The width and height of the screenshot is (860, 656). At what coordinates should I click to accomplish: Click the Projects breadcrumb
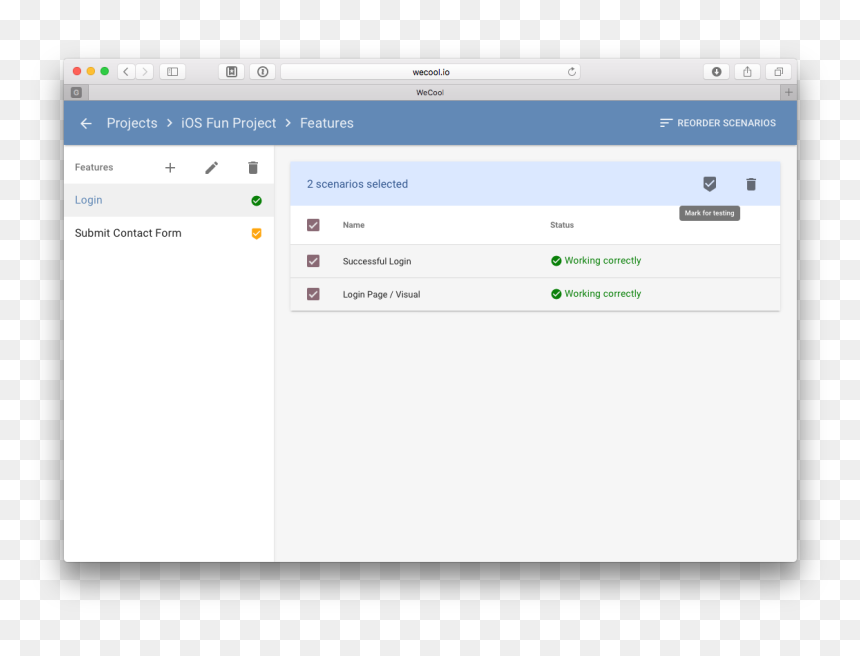click(x=132, y=123)
